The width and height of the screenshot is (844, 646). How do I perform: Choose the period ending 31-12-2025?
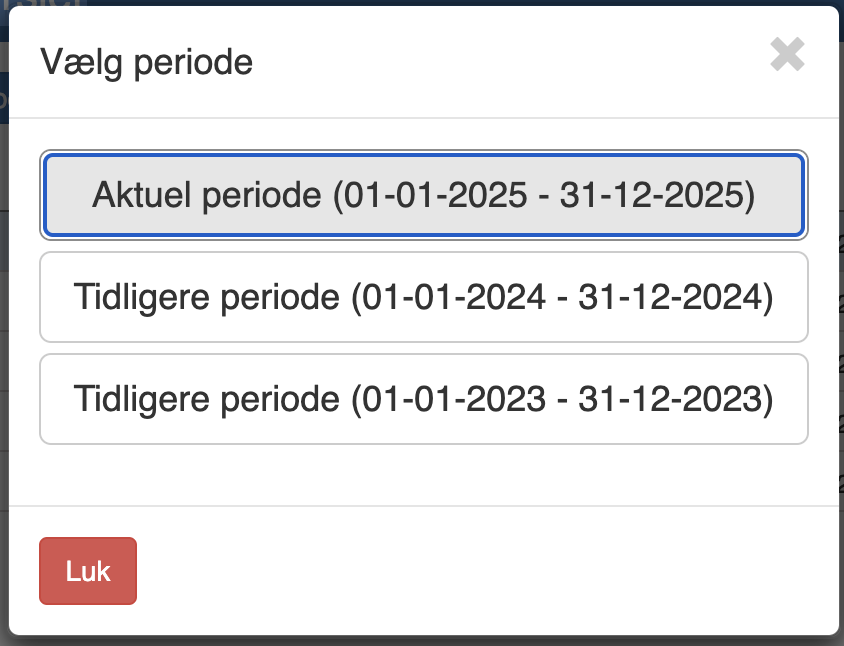tap(423, 195)
